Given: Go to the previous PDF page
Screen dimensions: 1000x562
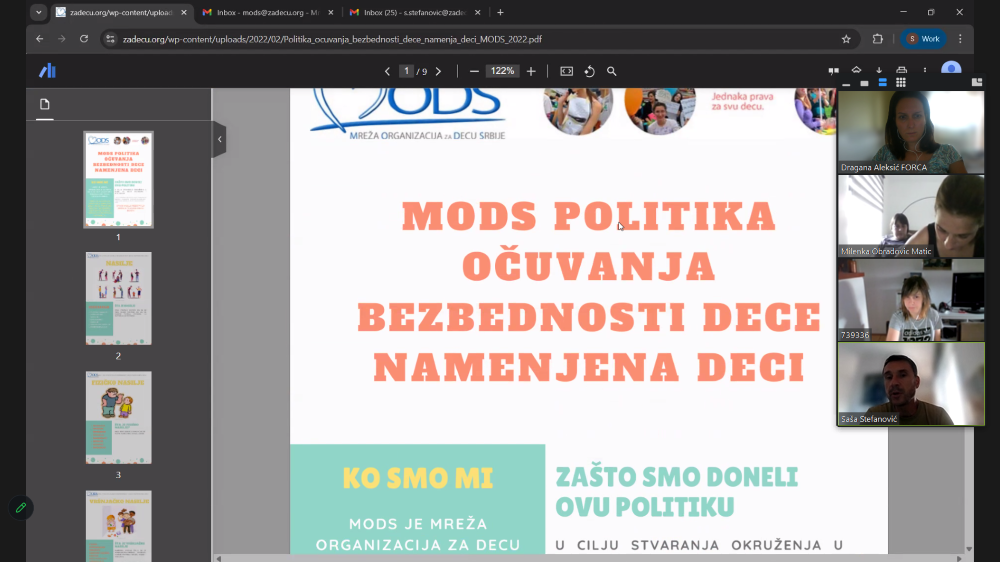Looking at the screenshot, I should coord(387,71).
